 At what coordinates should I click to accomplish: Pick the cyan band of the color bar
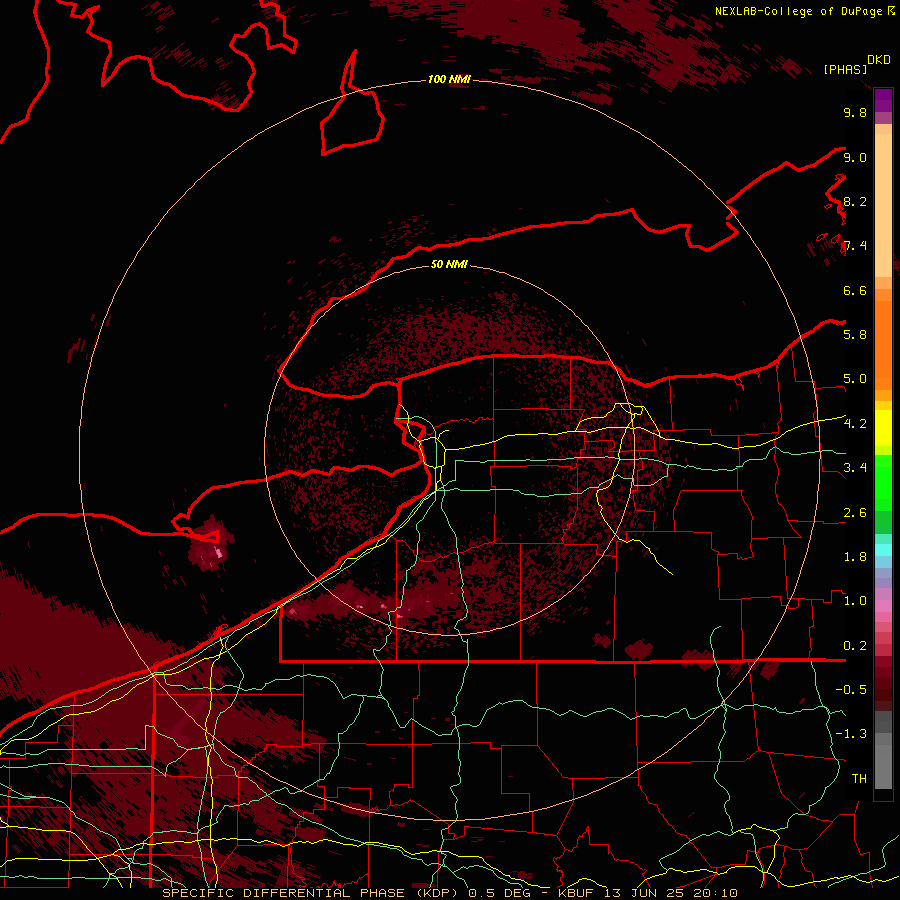(883, 550)
